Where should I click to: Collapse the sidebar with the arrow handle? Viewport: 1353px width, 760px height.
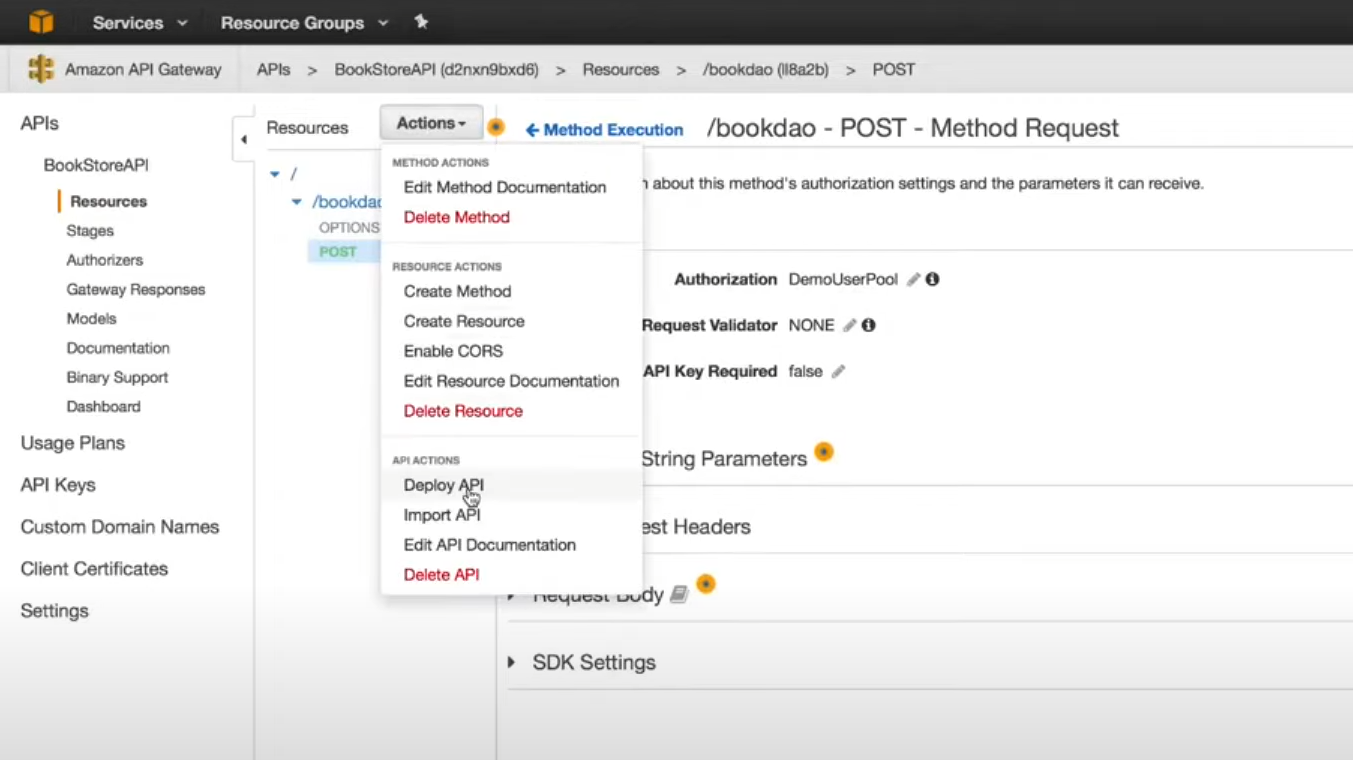pos(243,140)
